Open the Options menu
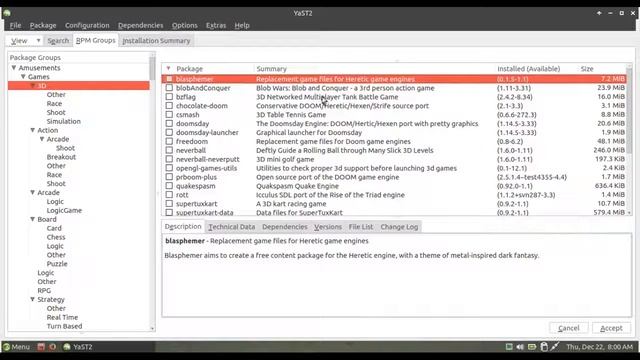 184,25
